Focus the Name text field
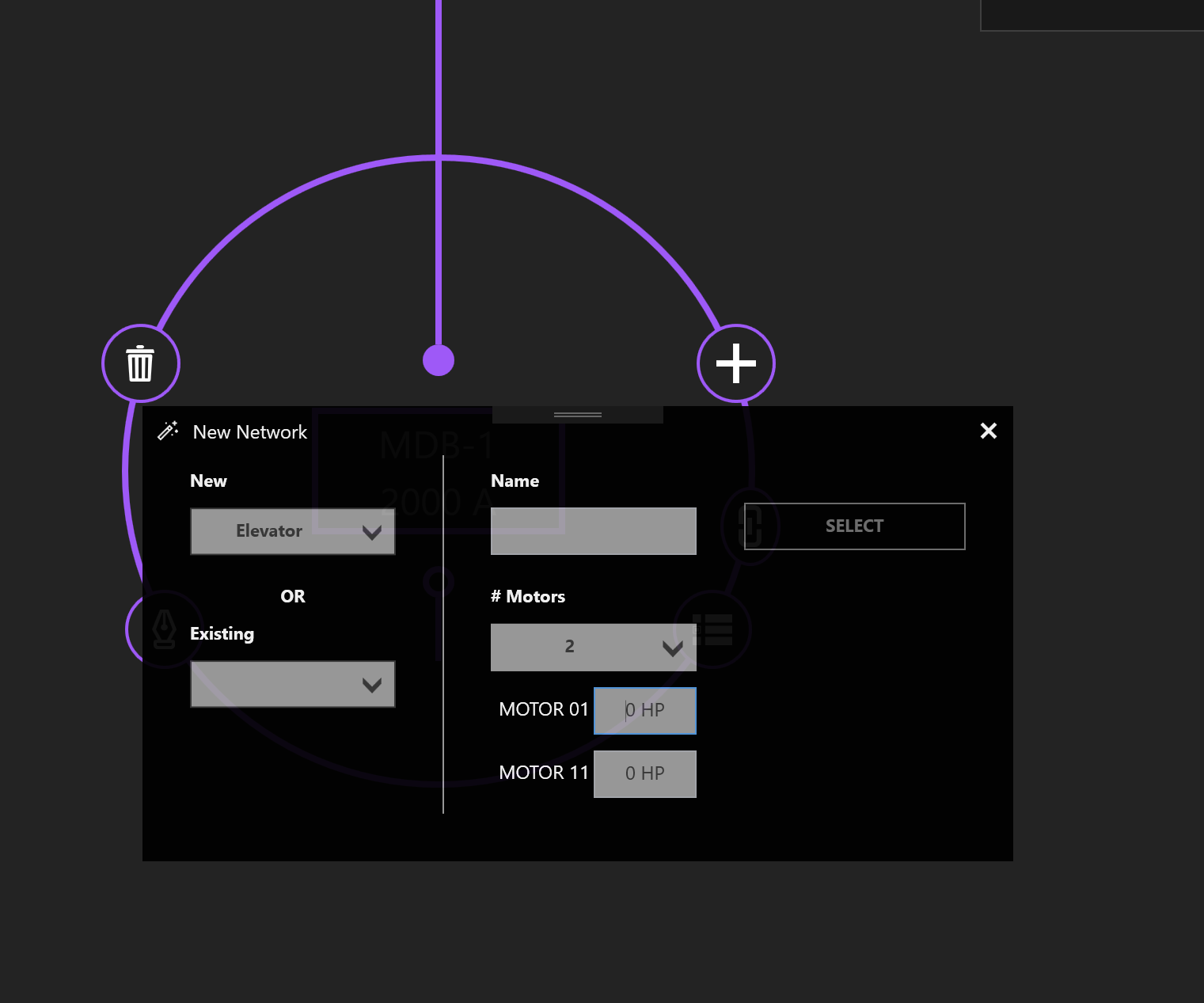This screenshot has height=1003, width=1204. (x=593, y=531)
